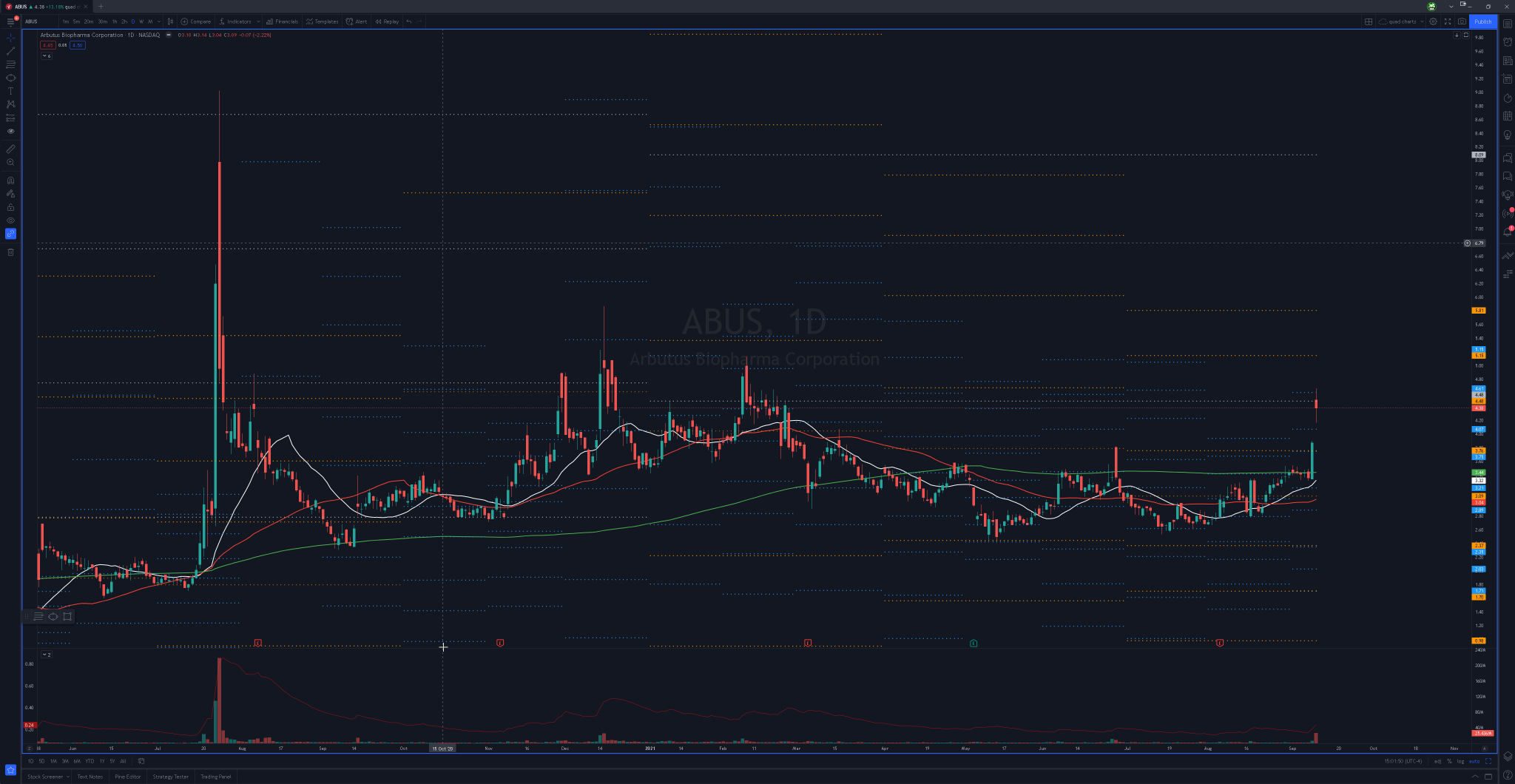Open the favorites star toolbar button
The height and width of the screenshot is (784, 1515).
(x=10, y=770)
